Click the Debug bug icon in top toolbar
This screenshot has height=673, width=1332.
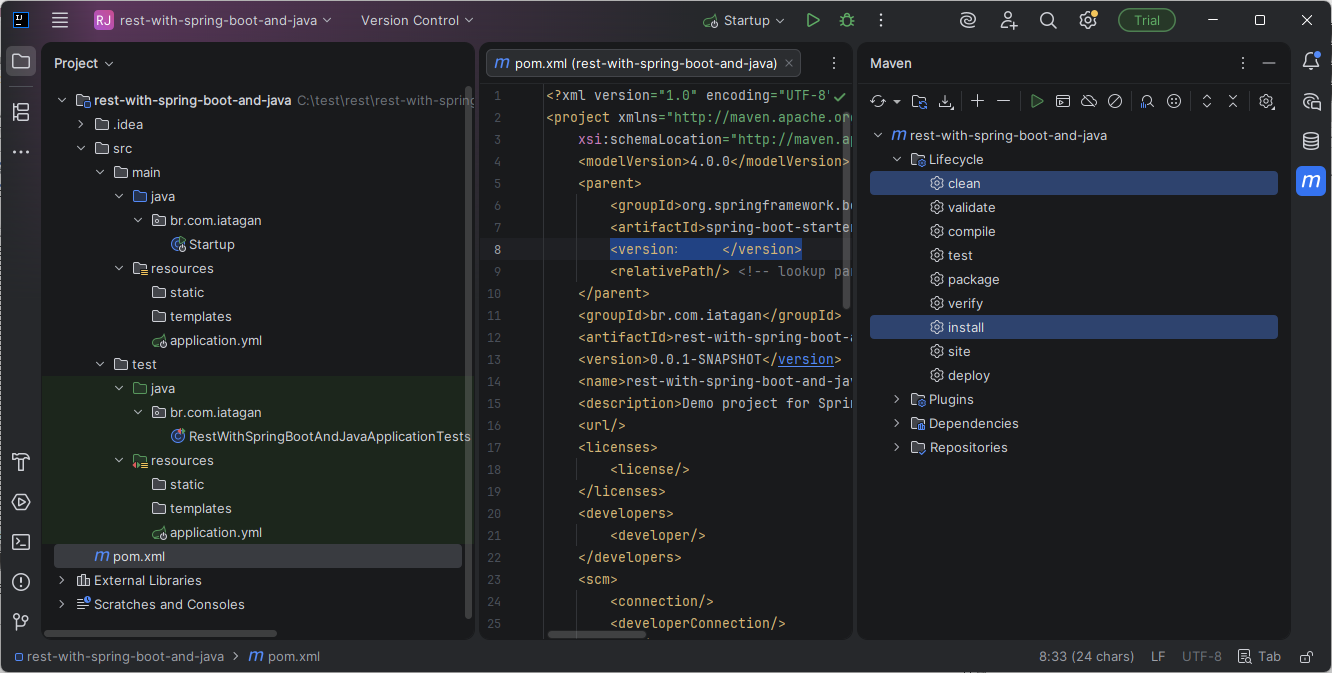(x=847, y=20)
